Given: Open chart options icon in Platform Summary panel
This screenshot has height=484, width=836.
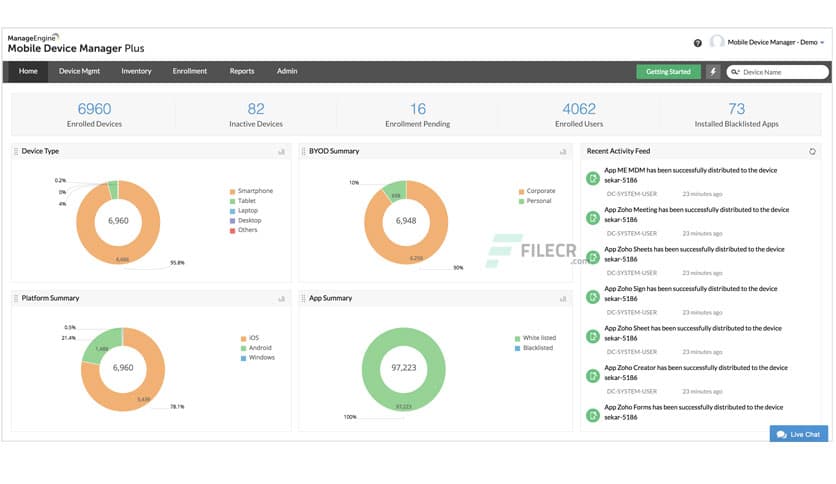Looking at the screenshot, I should point(282,299).
